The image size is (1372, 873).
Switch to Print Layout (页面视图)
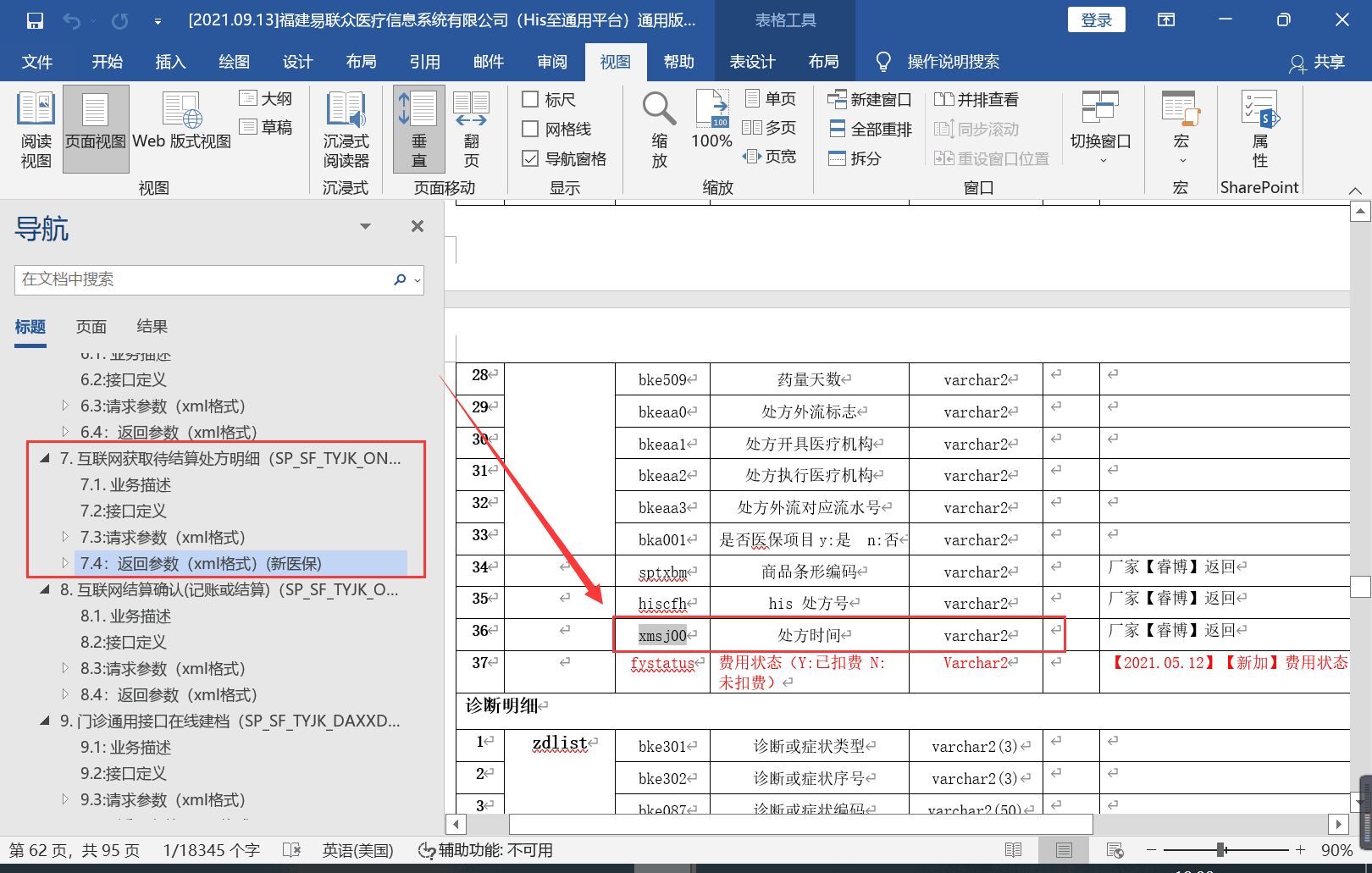tap(96, 130)
